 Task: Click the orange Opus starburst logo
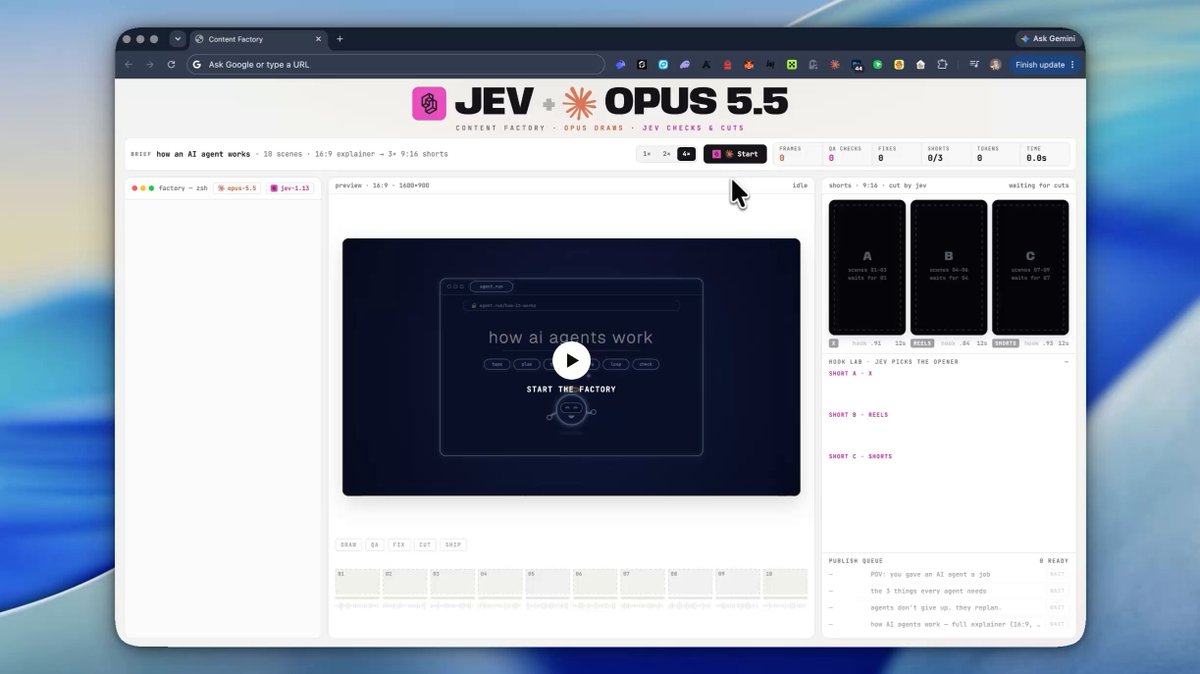coord(579,104)
